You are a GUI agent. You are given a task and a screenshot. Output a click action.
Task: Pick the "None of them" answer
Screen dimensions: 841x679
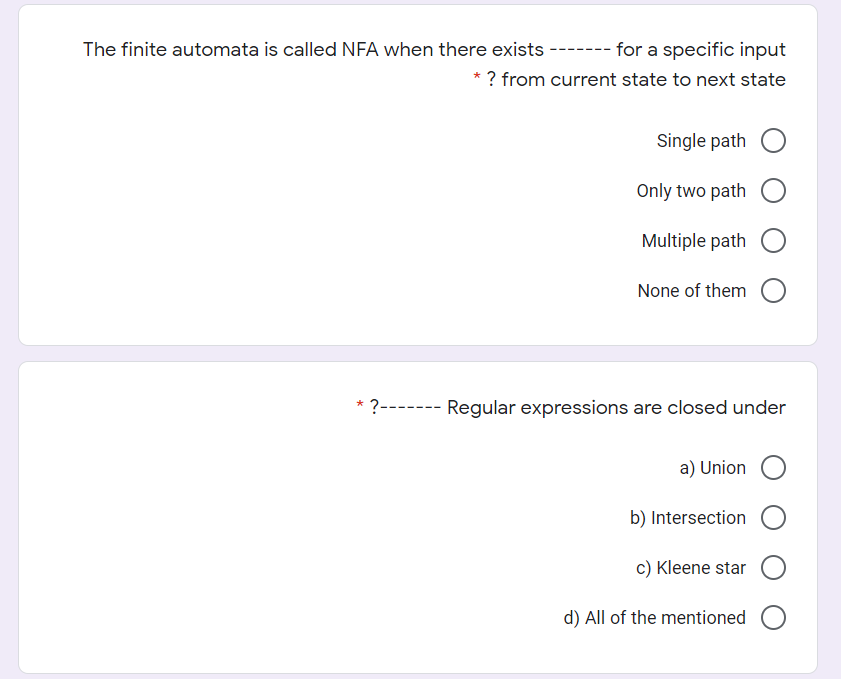point(773,290)
